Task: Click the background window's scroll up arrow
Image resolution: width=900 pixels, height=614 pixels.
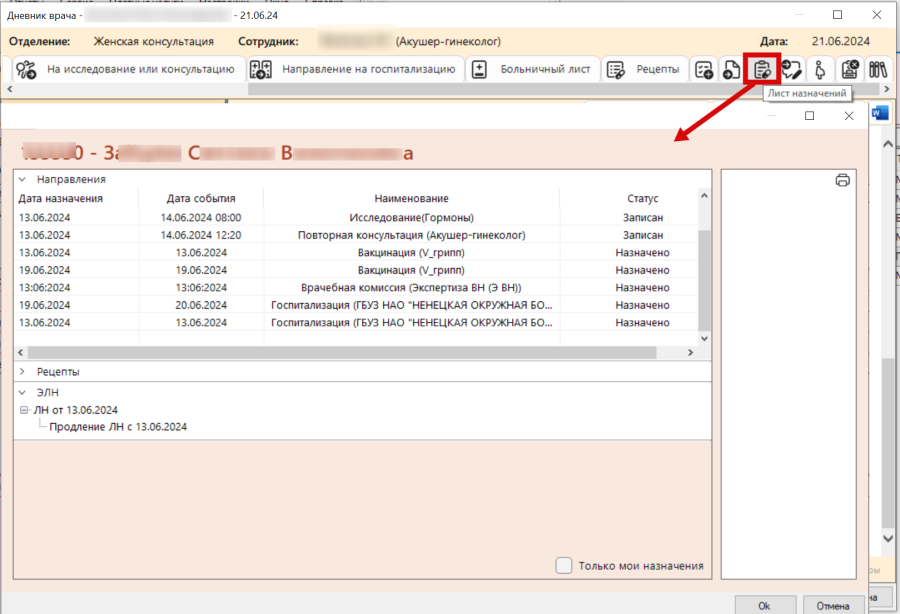Action: coord(888,144)
